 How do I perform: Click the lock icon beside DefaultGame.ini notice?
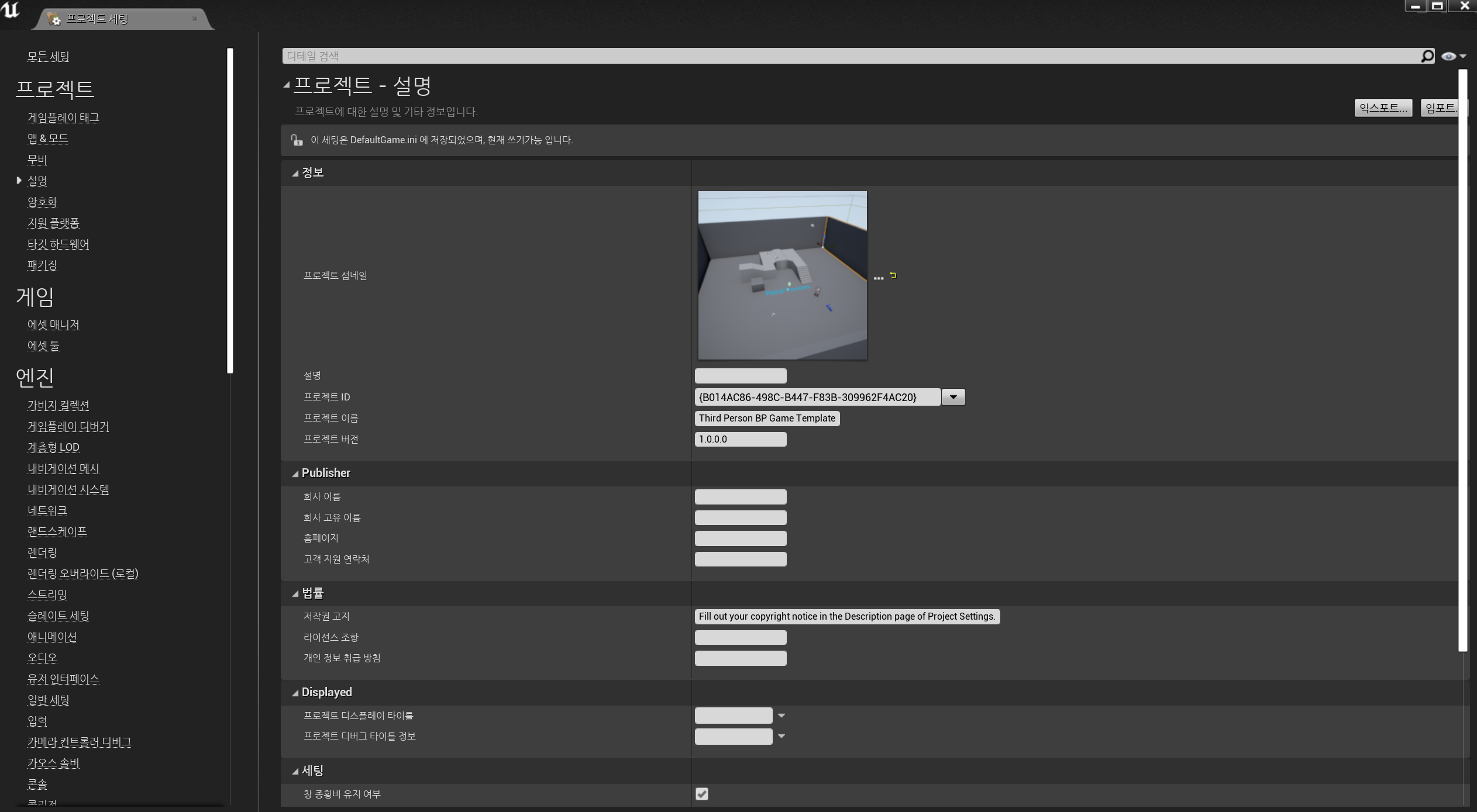pyautogui.click(x=297, y=140)
